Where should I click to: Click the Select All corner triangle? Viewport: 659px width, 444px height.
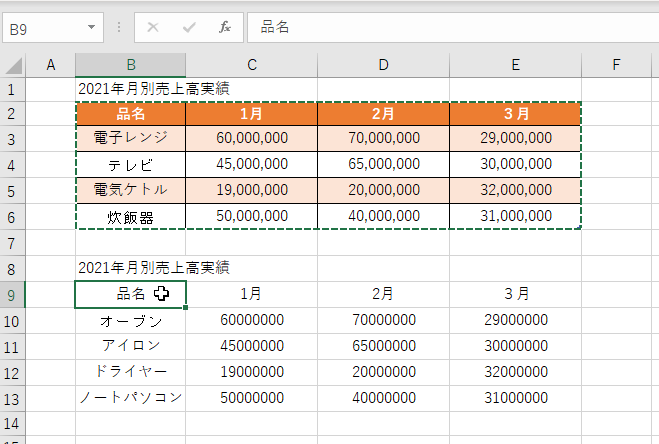[12, 66]
